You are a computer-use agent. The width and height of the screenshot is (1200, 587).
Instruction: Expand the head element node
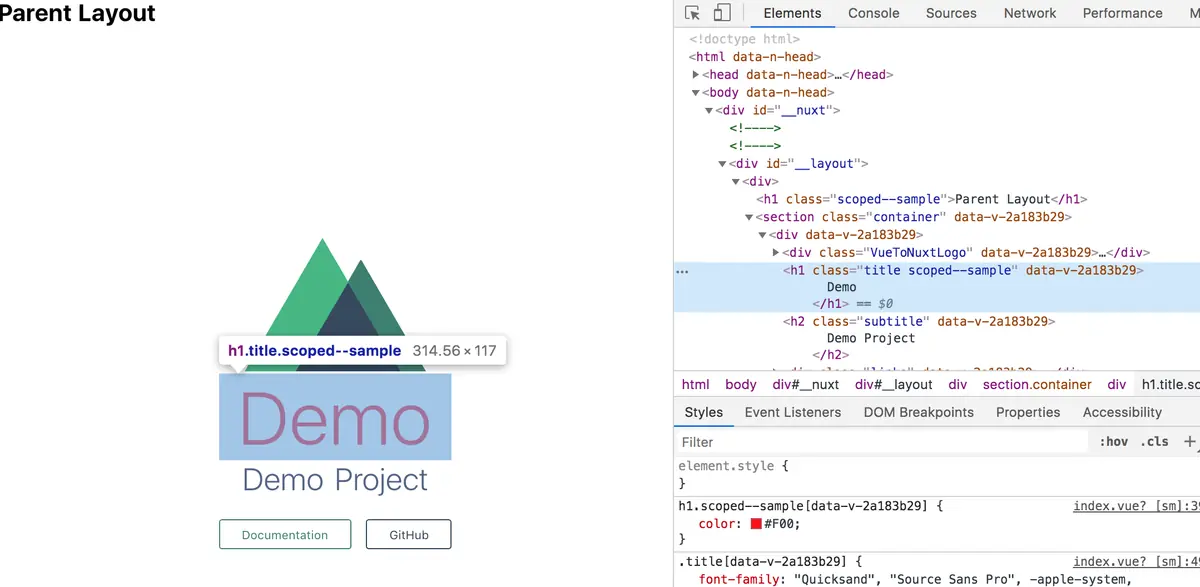click(696, 75)
